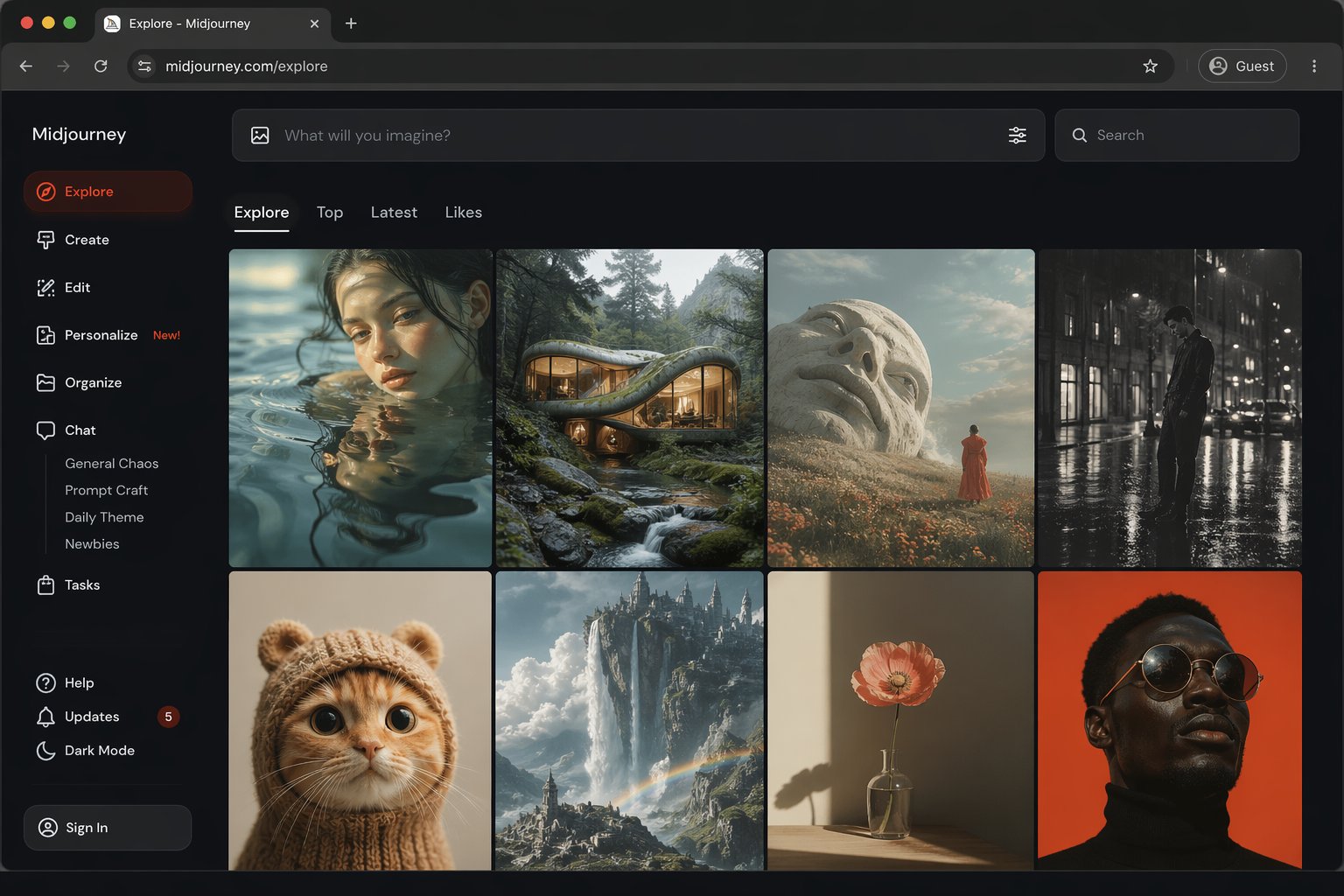Click the Updates badge showing 5
Screen dimensions: 1344x896
[169, 717]
